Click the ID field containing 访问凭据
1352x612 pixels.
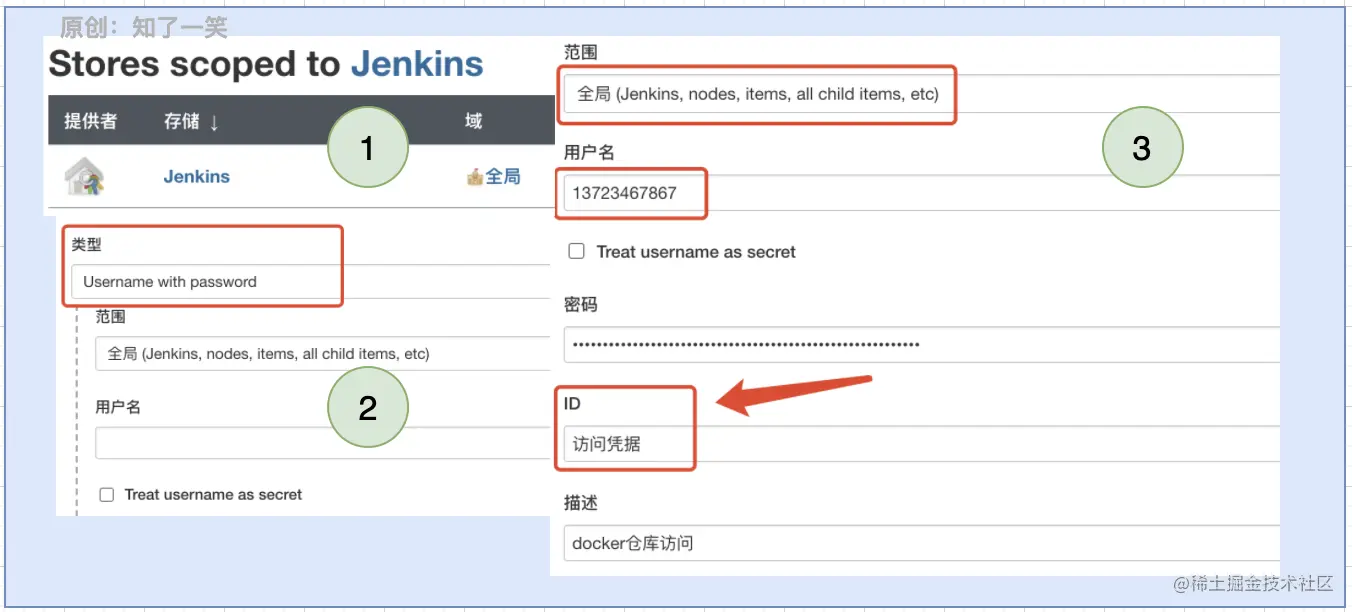point(920,444)
